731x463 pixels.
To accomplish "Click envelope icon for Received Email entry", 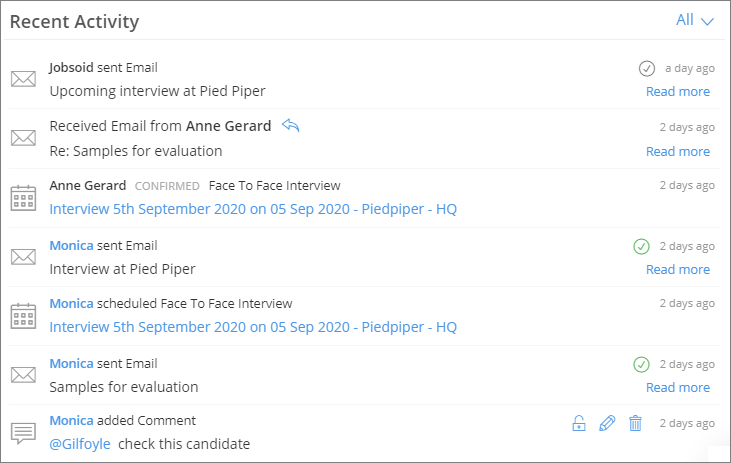I will pos(23,138).
